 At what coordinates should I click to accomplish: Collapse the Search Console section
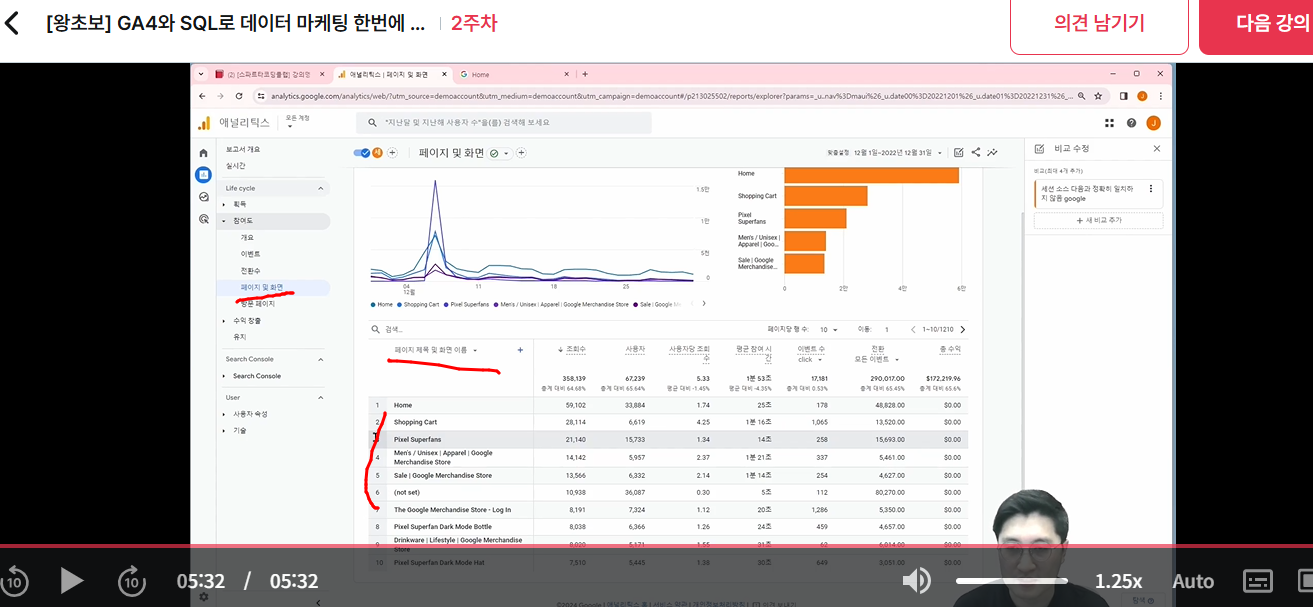pos(321,359)
